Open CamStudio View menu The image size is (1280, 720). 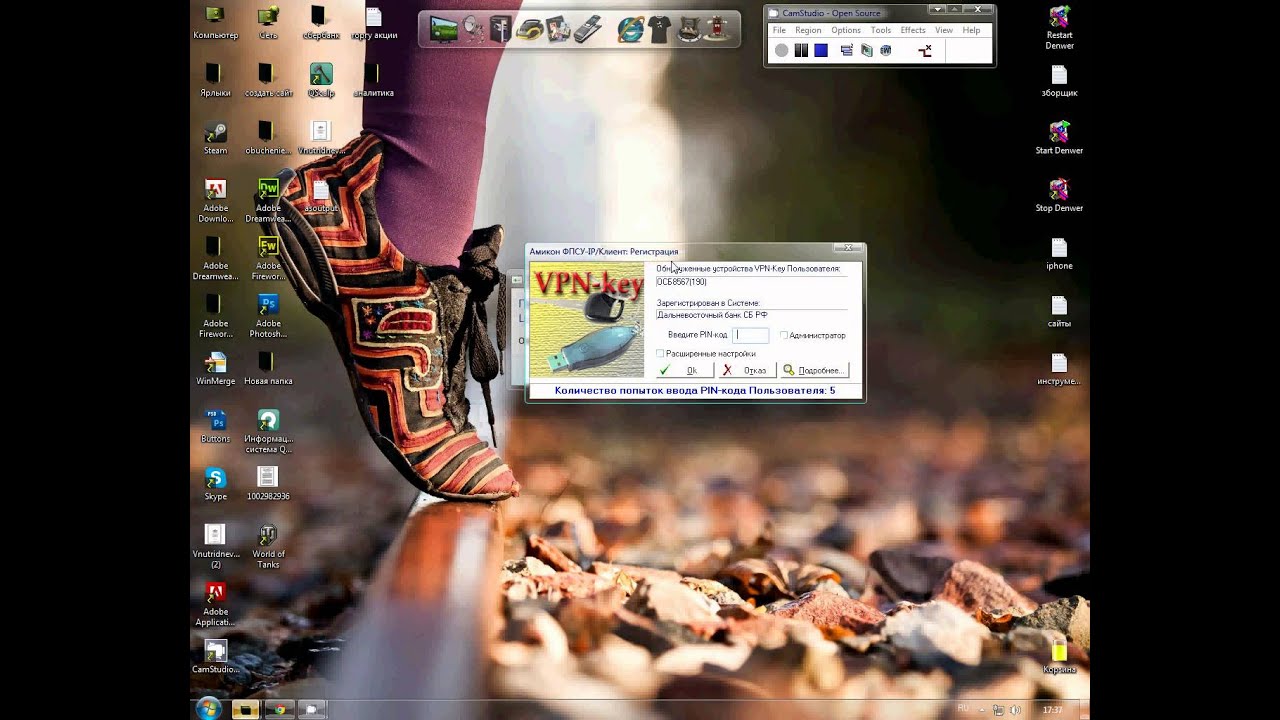pyautogui.click(x=944, y=30)
